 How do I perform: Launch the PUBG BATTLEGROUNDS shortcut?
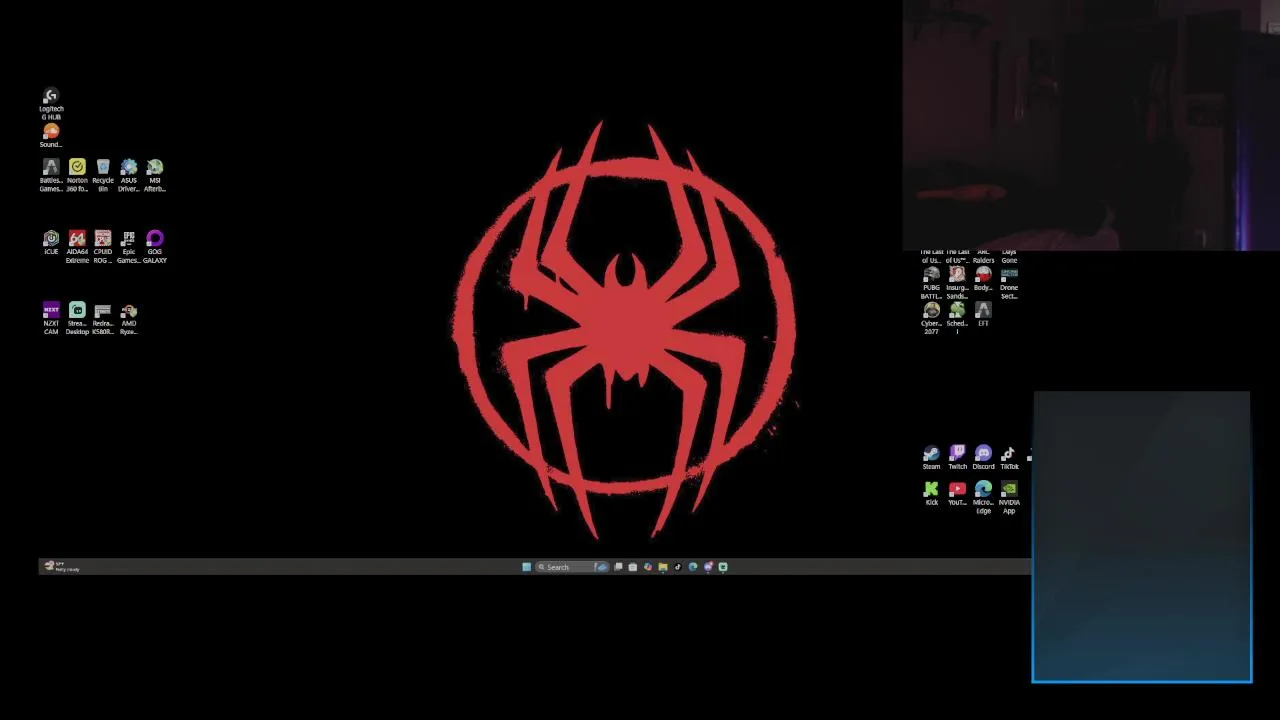pos(931,283)
